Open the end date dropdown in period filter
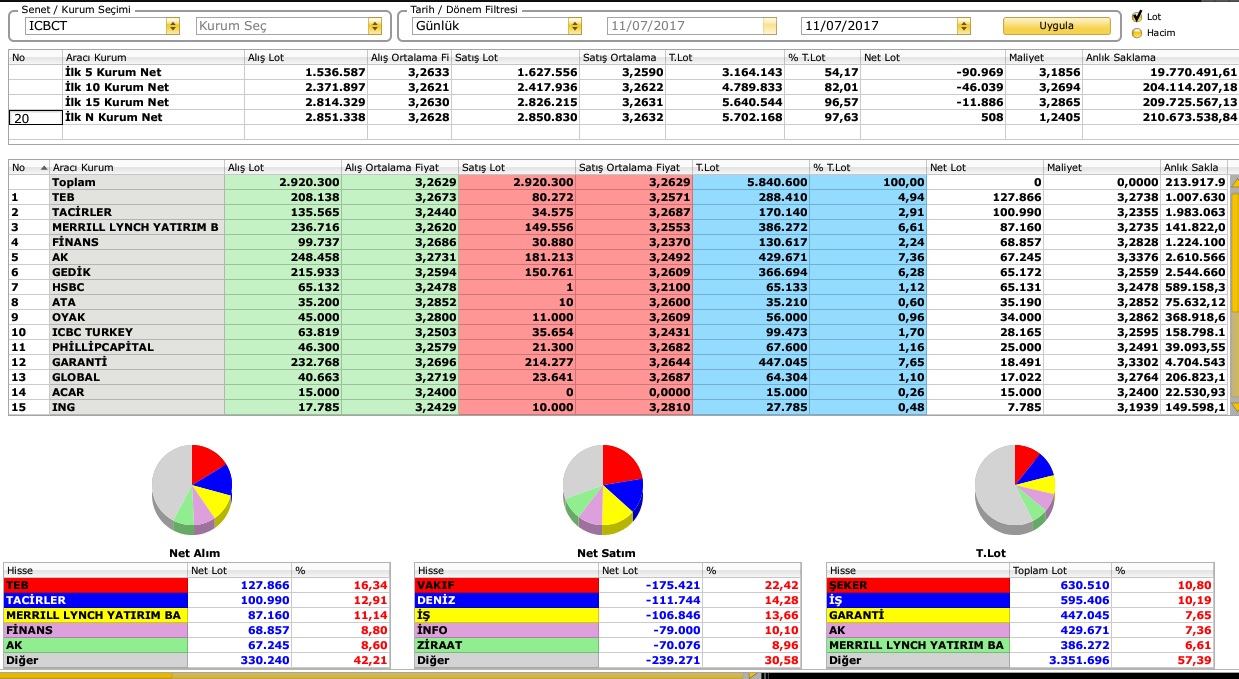The image size is (1239, 679). (x=964, y=26)
